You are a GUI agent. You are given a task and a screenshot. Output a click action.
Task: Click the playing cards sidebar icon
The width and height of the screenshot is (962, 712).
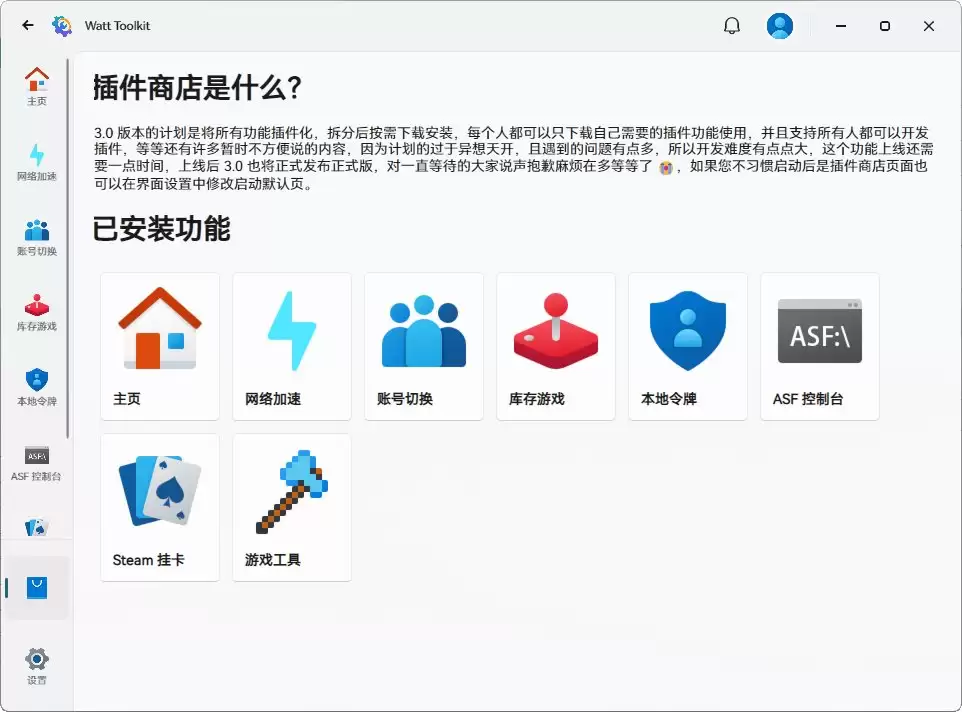[x=36, y=527]
